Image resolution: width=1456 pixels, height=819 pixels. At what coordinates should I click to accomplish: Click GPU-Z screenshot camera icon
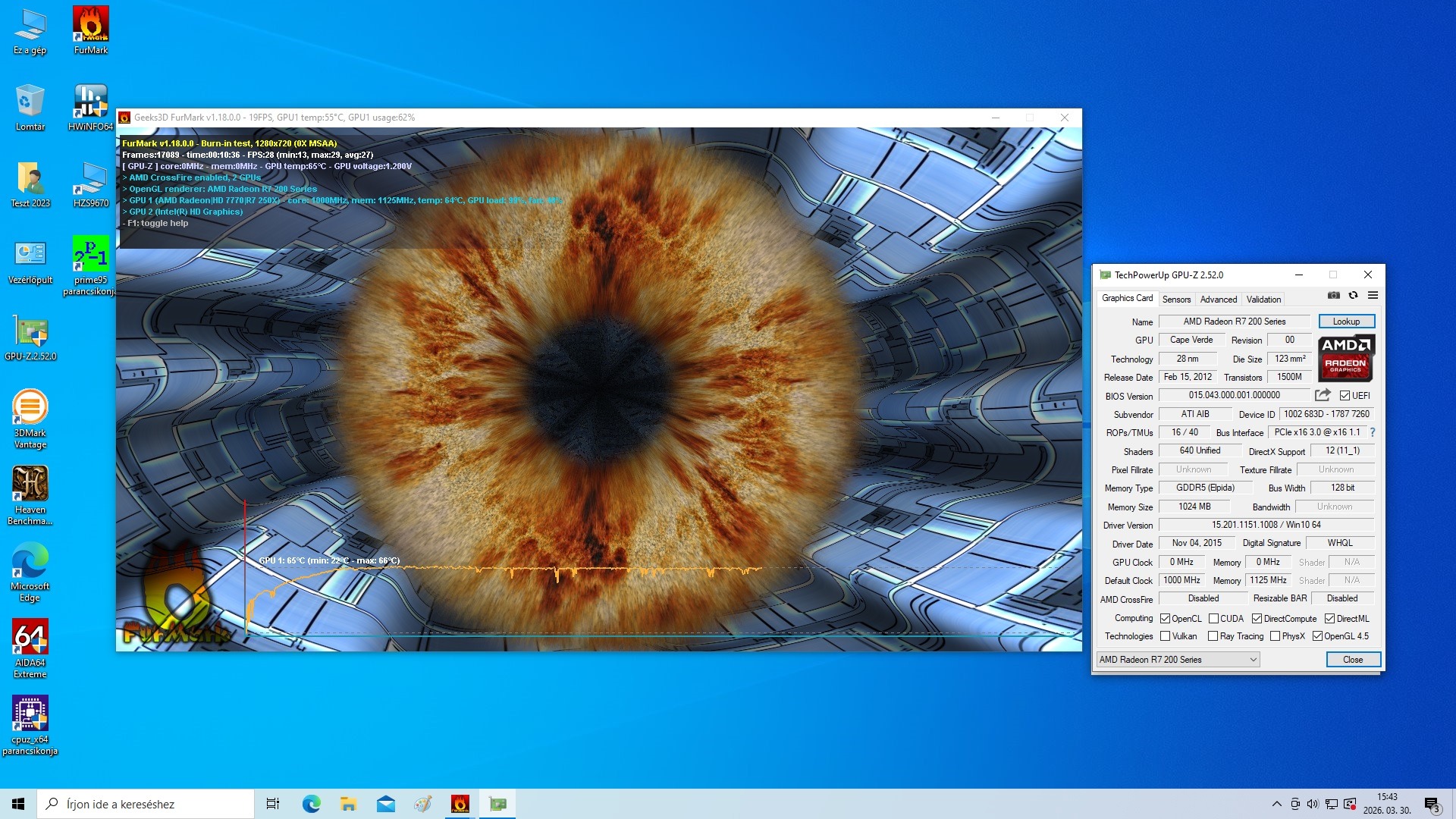tap(1334, 295)
